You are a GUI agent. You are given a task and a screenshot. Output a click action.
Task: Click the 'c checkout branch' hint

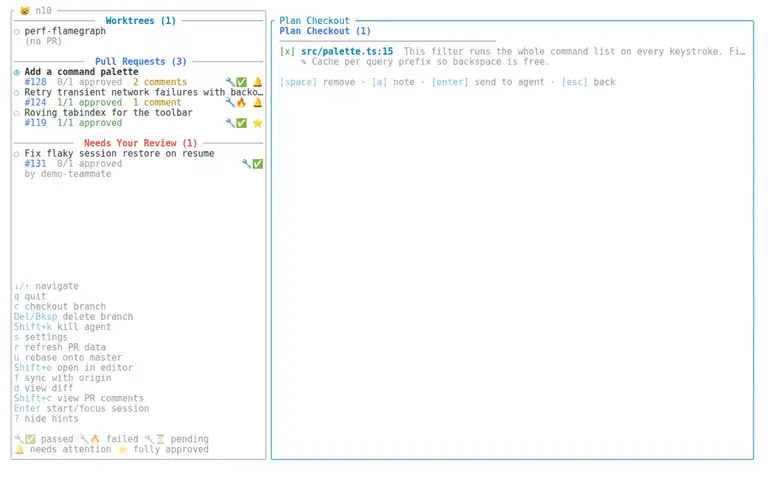pos(60,307)
